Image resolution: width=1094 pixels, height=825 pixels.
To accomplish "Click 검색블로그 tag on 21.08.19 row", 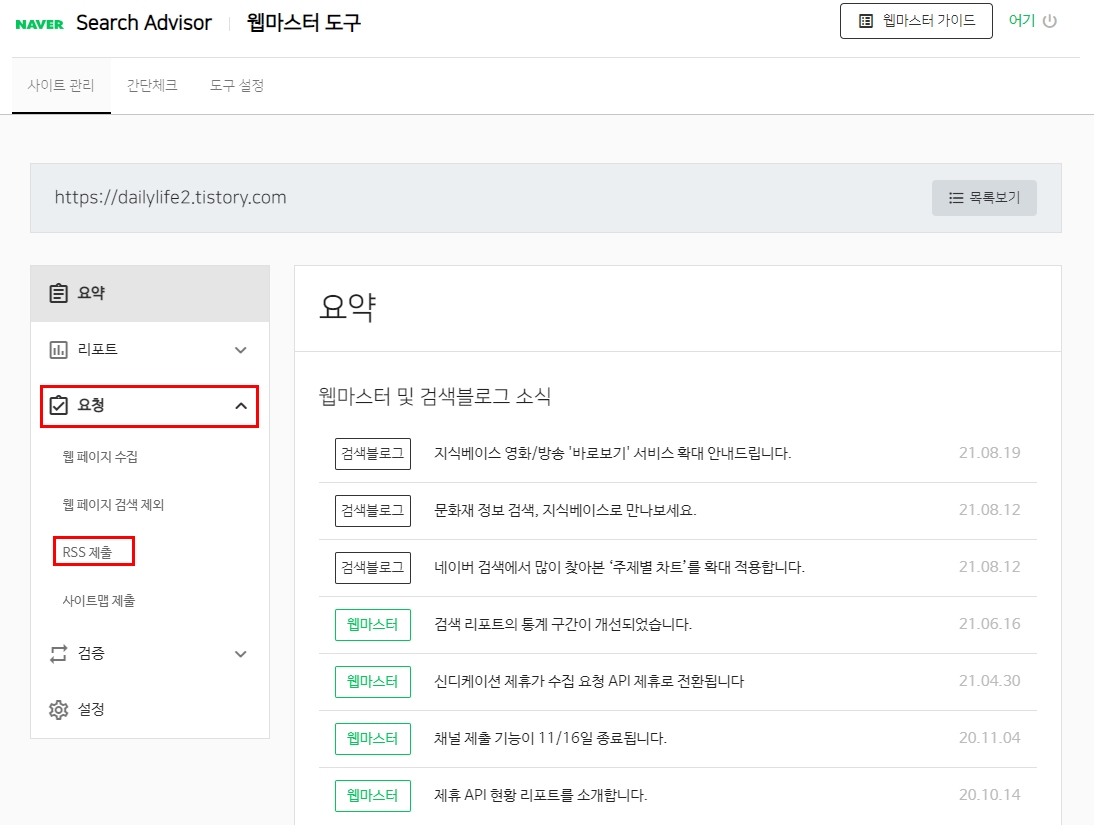I will click(x=373, y=454).
